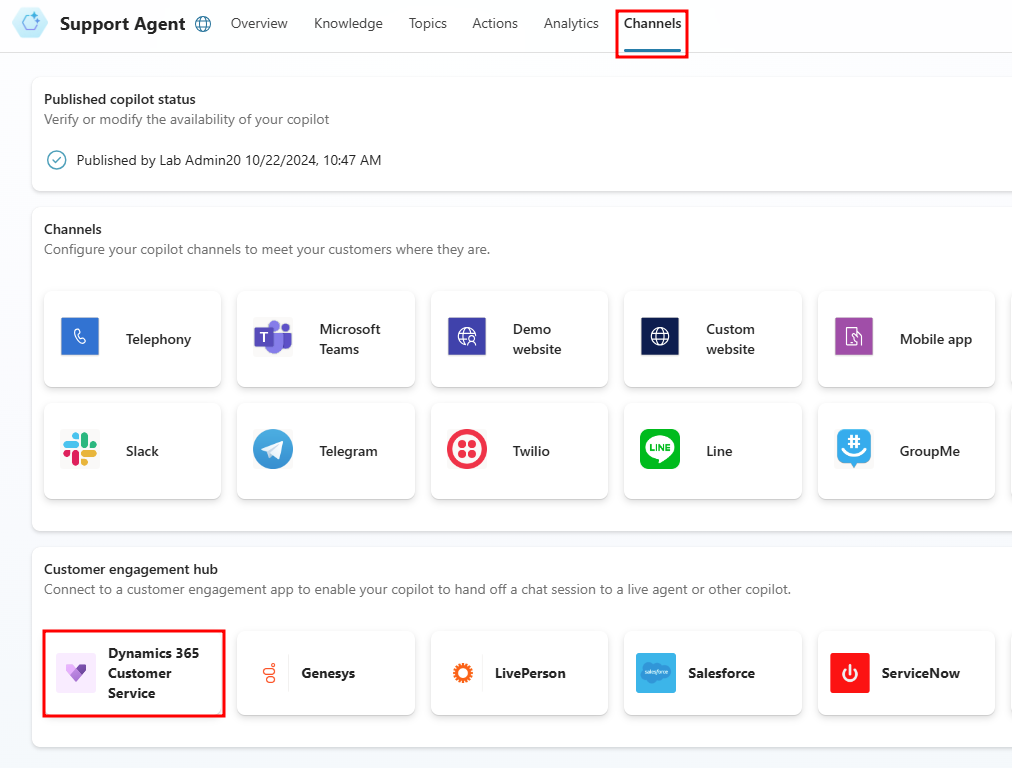
Task: Click the Channels section heading
Action: tap(72, 229)
